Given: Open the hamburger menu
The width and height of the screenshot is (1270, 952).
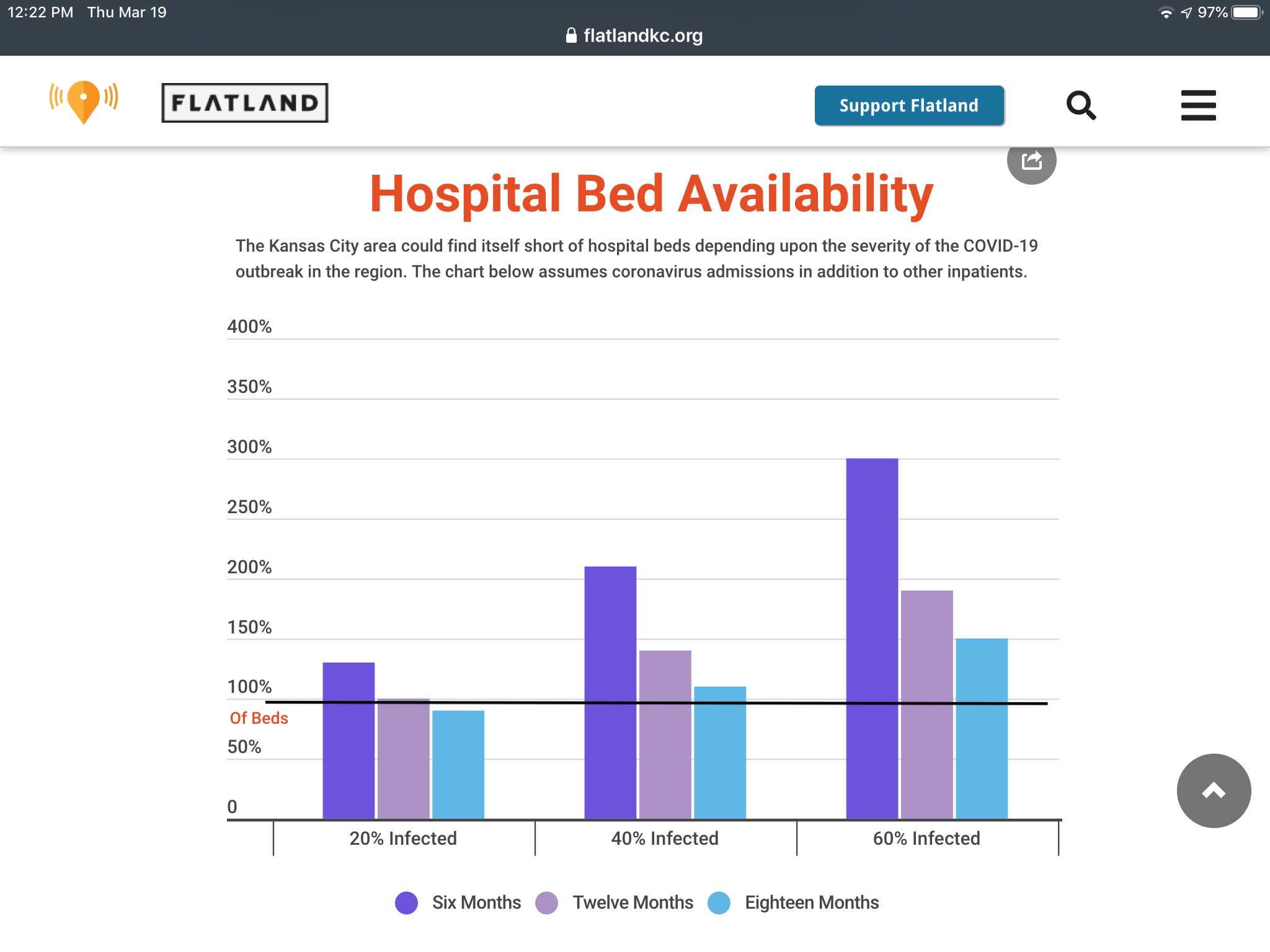Looking at the screenshot, I should pyautogui.click(x=1198, y=105).
